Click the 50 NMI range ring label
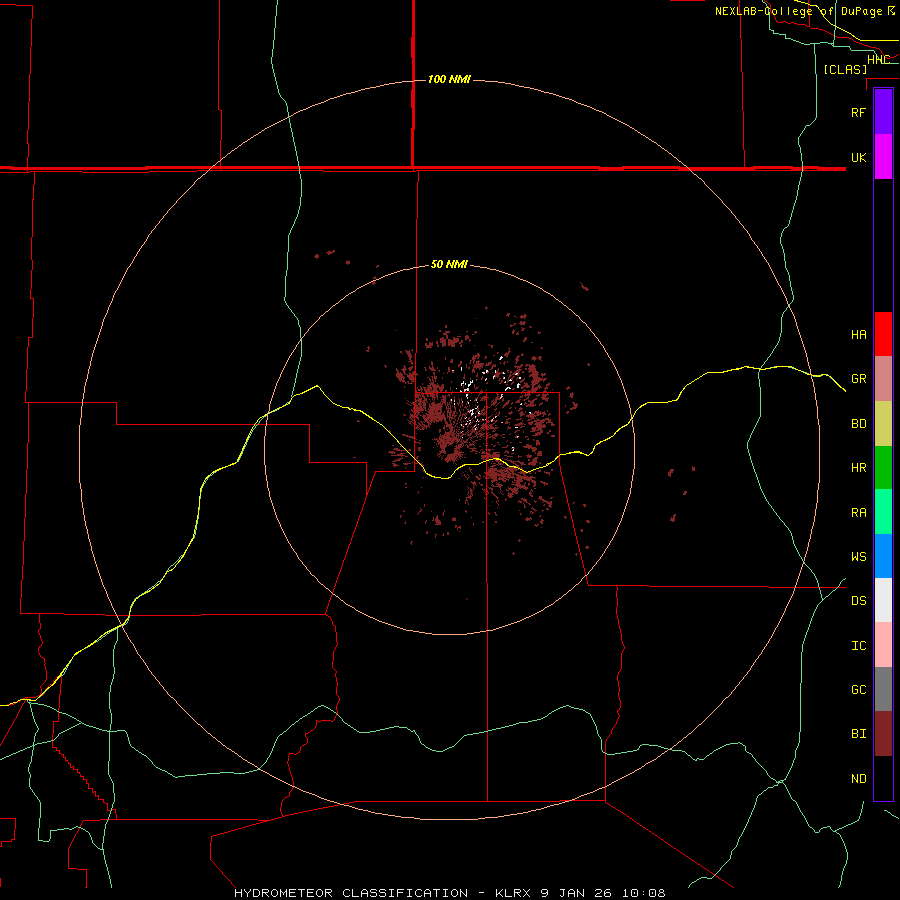The width and height of the screenshot is (900, 900). 449,265
